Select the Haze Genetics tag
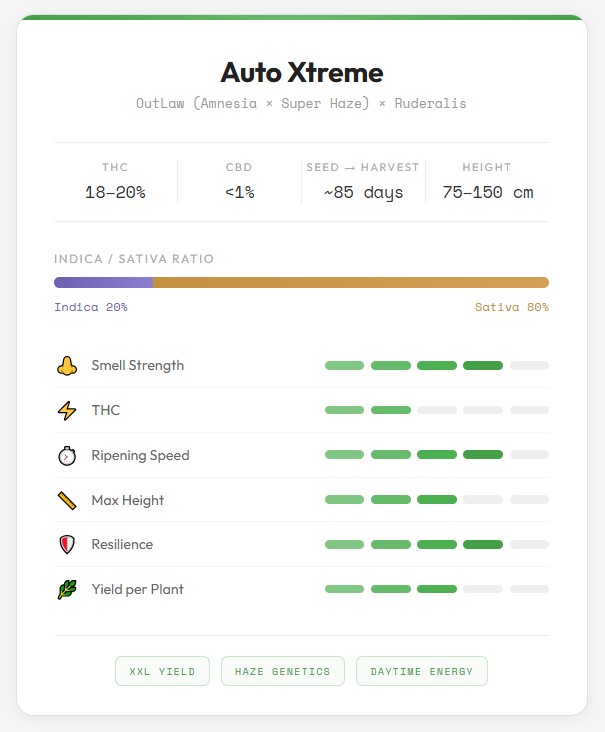 coord(282,671)
